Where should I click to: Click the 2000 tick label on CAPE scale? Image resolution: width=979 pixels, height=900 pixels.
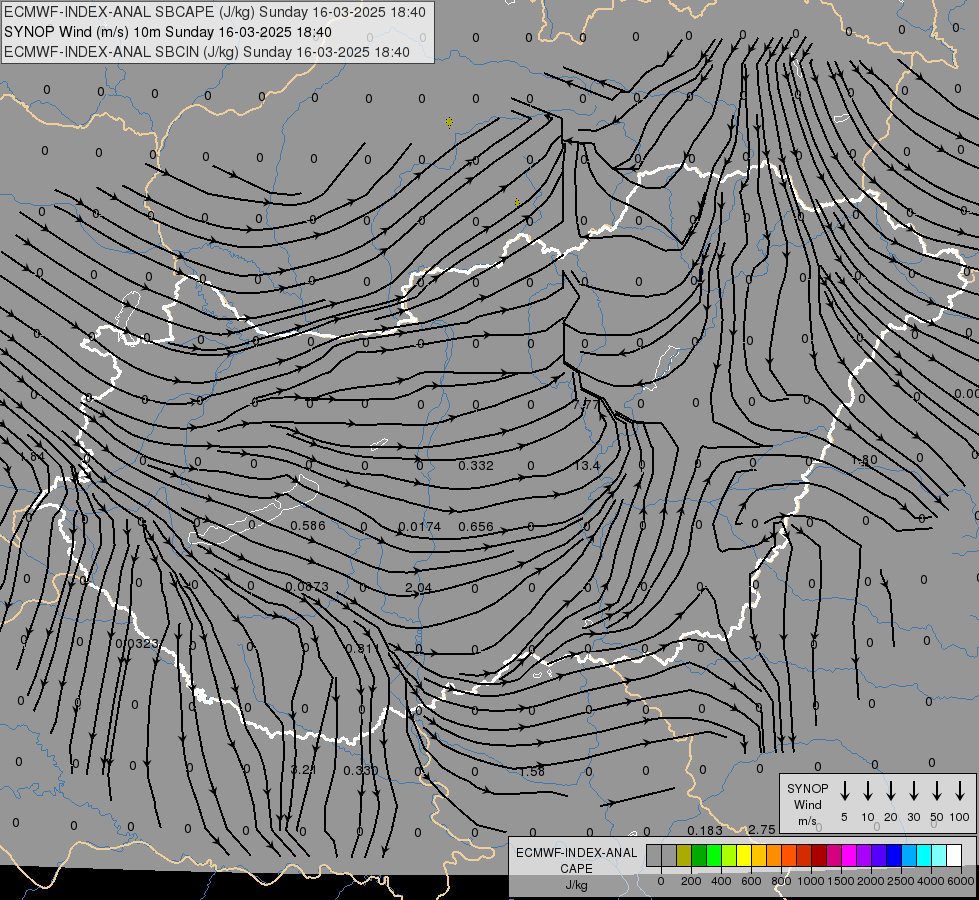point(870,881)
